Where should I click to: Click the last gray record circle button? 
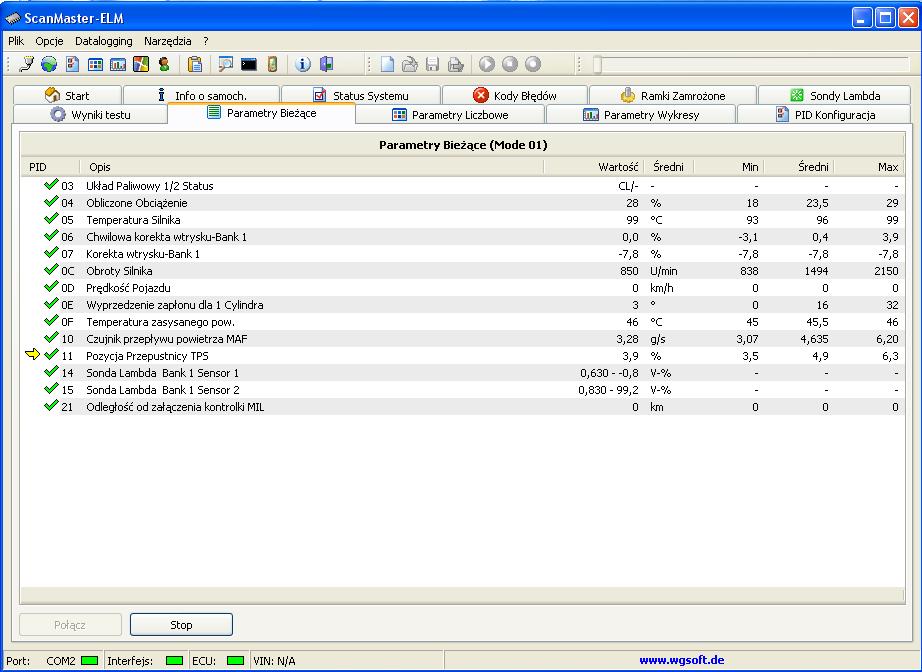[533, 64]
